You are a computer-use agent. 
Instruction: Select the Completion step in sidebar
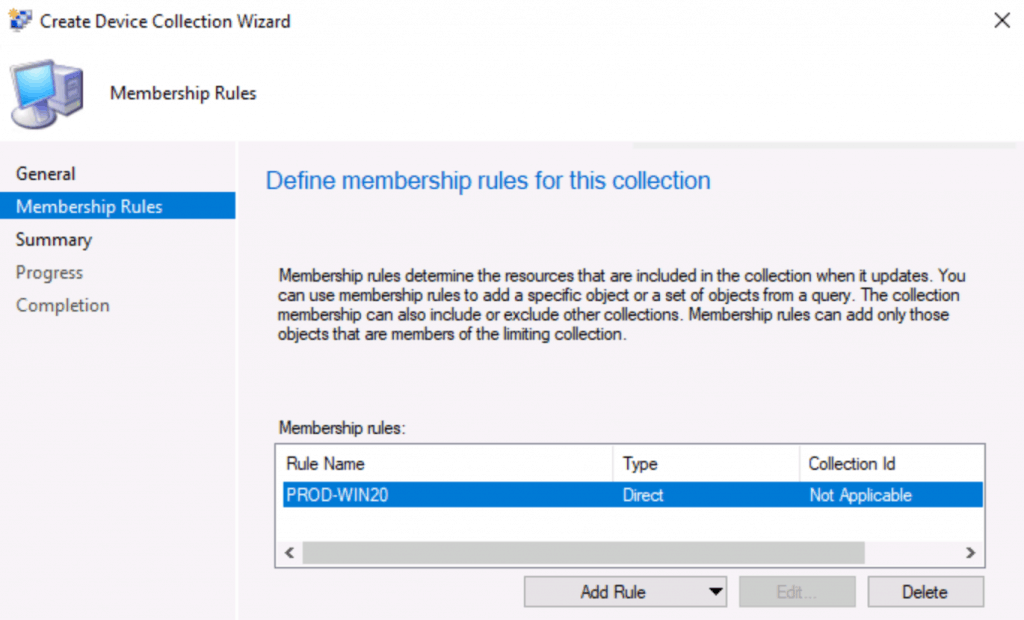pyautogui.click(x=63, y=305)
